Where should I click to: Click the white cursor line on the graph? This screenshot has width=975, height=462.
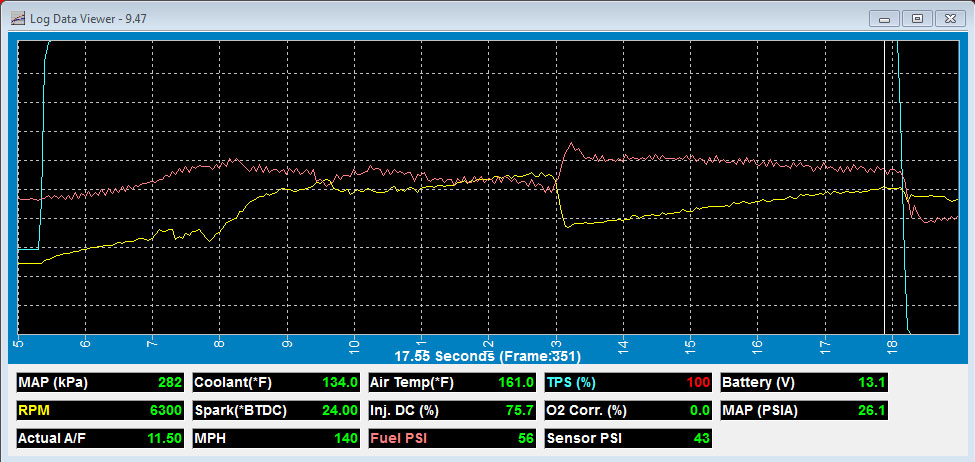[x=884, y=187]
